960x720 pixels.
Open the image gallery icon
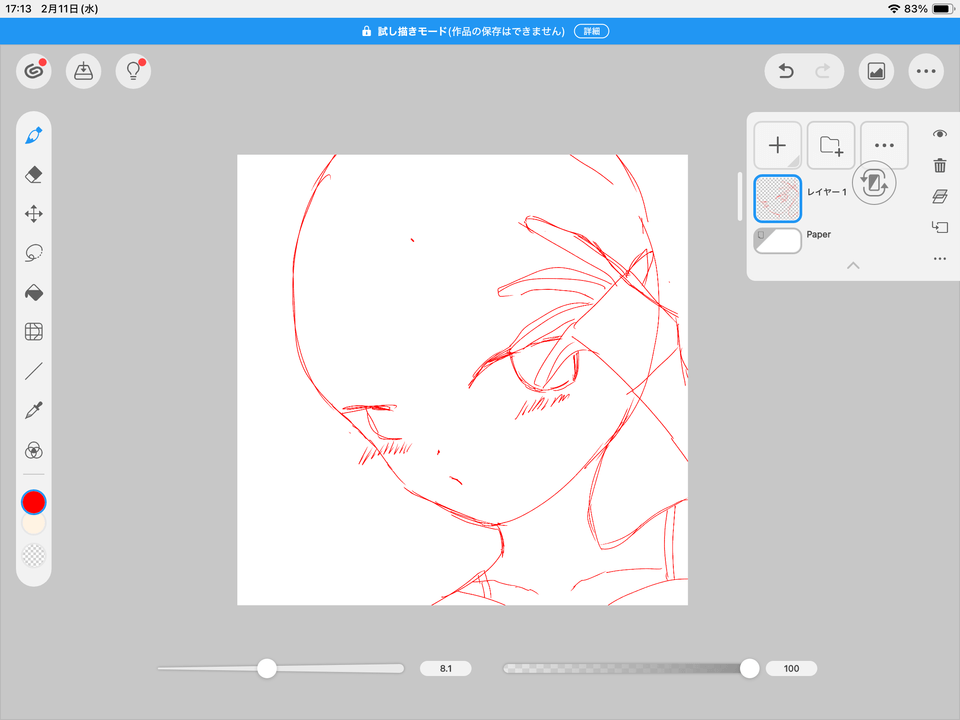pos(876,71)
